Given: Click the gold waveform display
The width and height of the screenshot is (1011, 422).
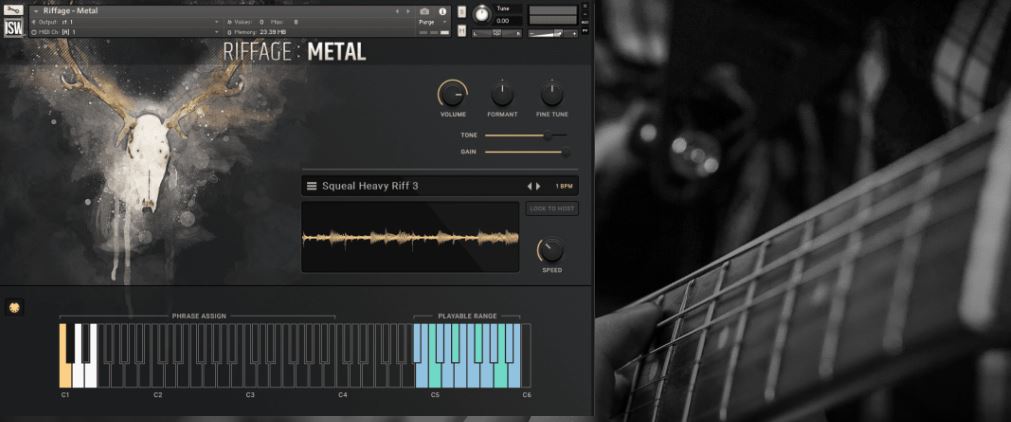Looking at the screenshot, I should (x=410, y=237).
